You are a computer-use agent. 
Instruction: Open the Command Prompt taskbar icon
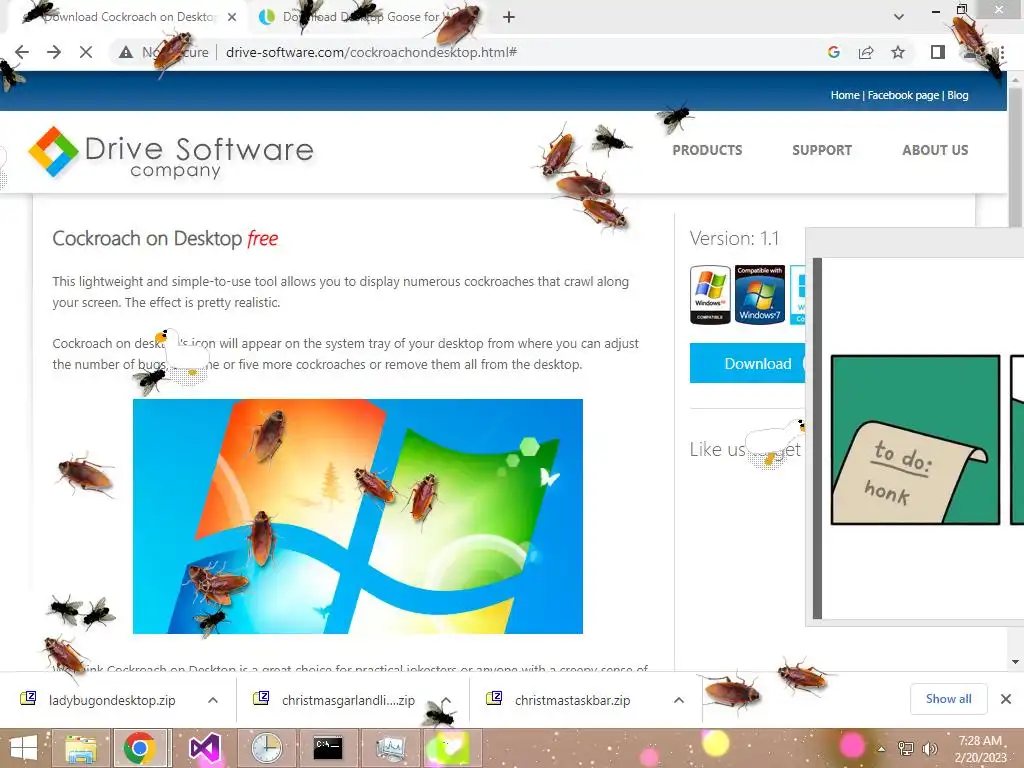coord(328,748)
